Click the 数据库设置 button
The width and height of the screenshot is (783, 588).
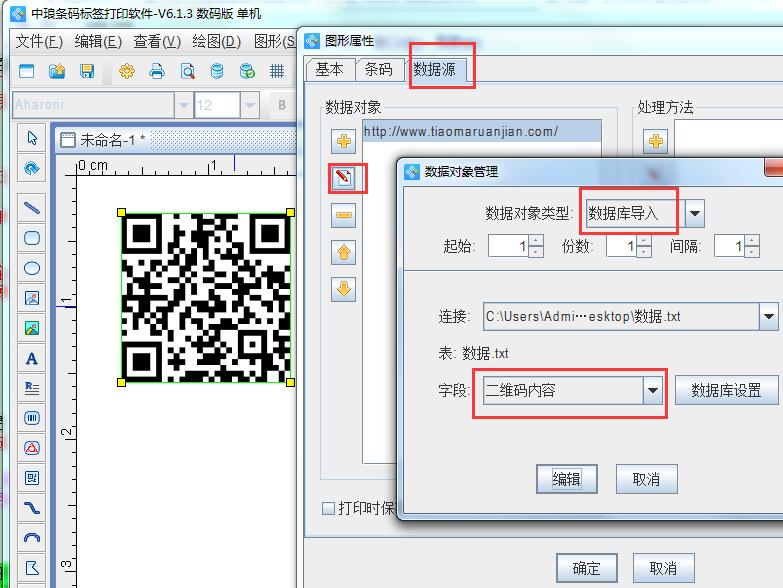pyautogui.click(x=726, y=391)
